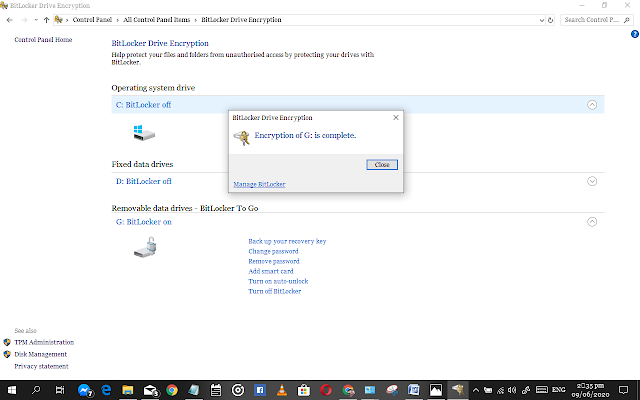Open Facebook app from taskbar
Screen dimensions: 640x400
260,390
